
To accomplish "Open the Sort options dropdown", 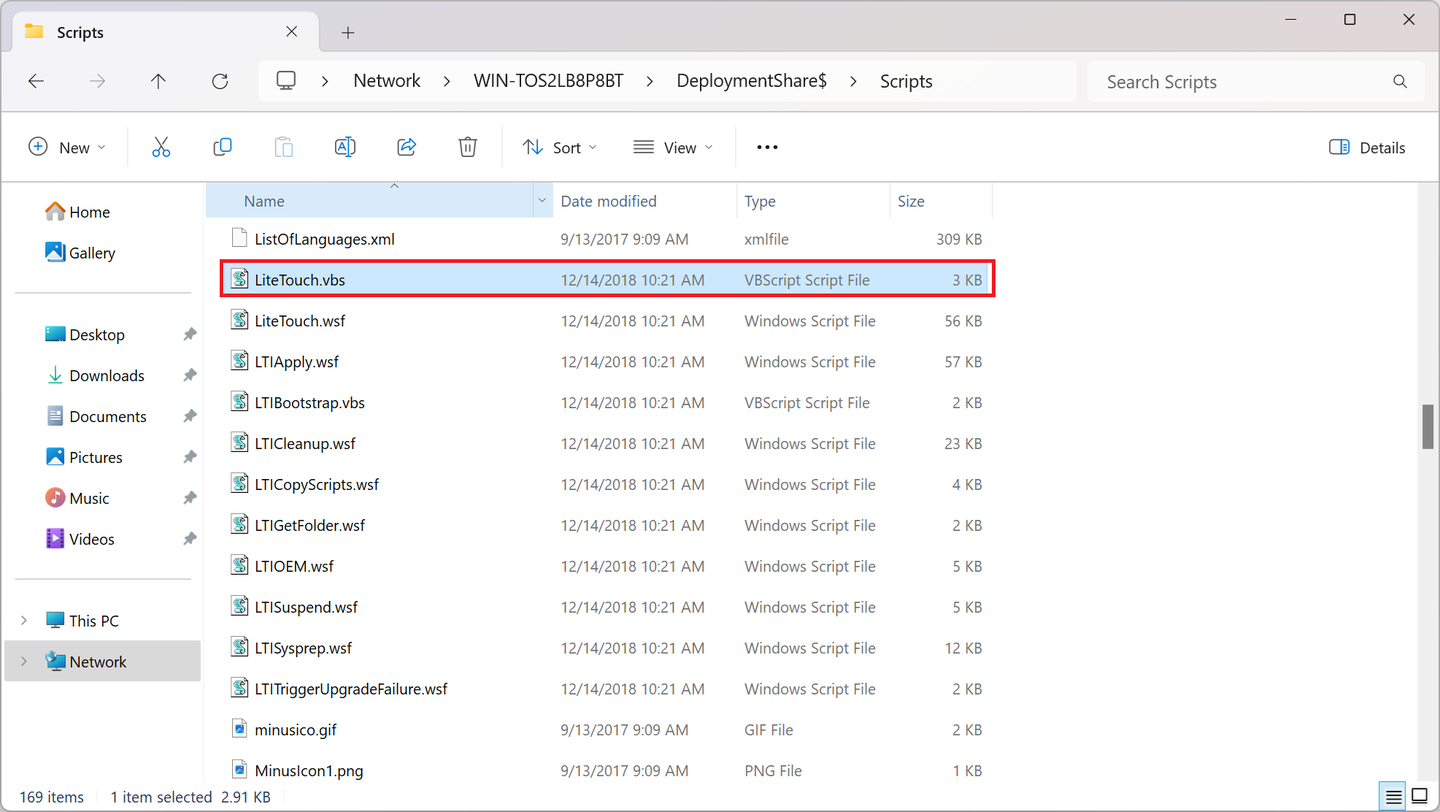I will [559, 147].
